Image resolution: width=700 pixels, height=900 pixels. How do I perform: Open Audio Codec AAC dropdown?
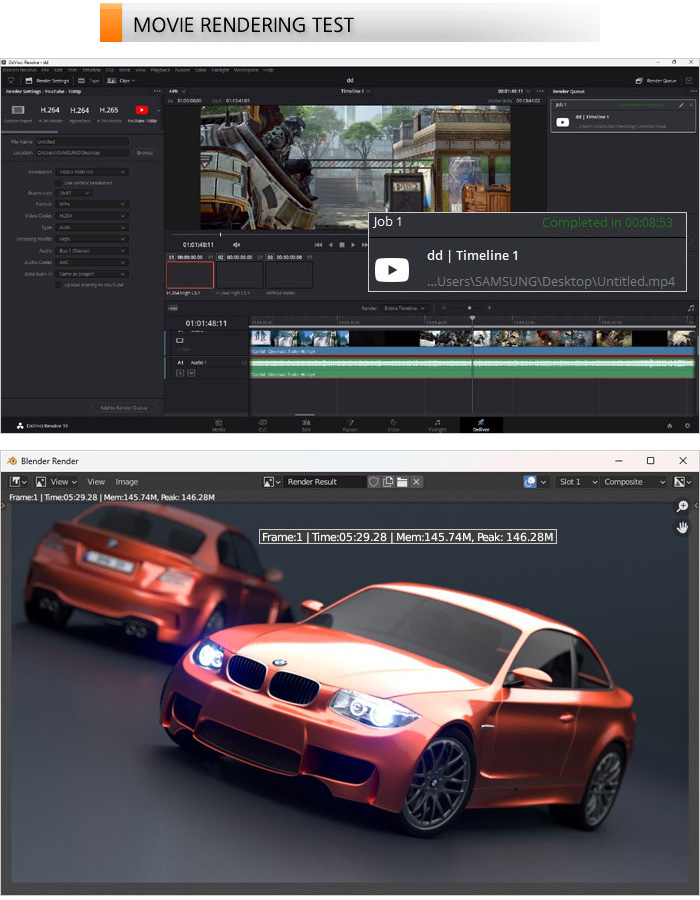click(x=92, y=262)
